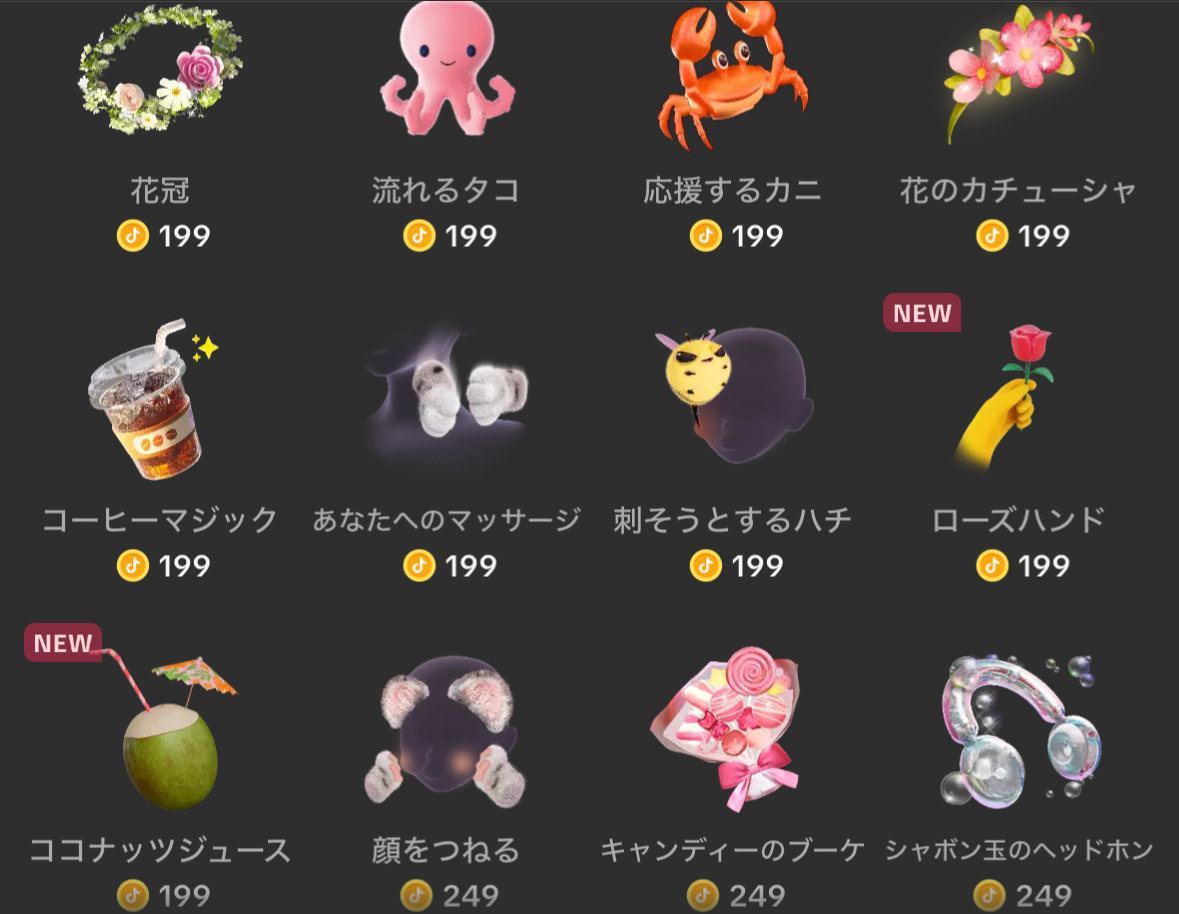Click the 花のカチューシャ name label
This screenshot has height=914, width=1179.
click(1018, 190)
